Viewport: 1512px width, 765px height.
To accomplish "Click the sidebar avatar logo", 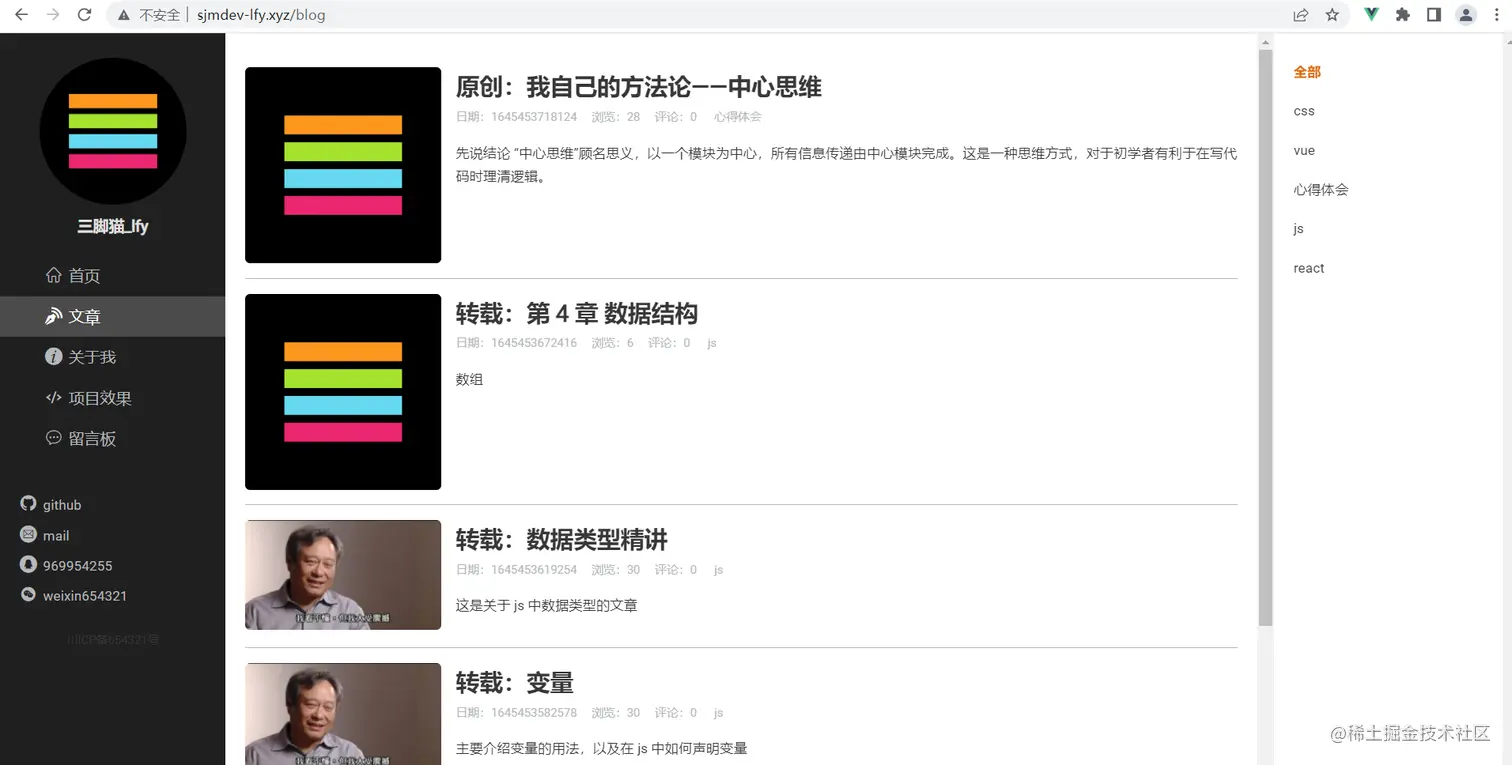I will [x=113, y=131].
